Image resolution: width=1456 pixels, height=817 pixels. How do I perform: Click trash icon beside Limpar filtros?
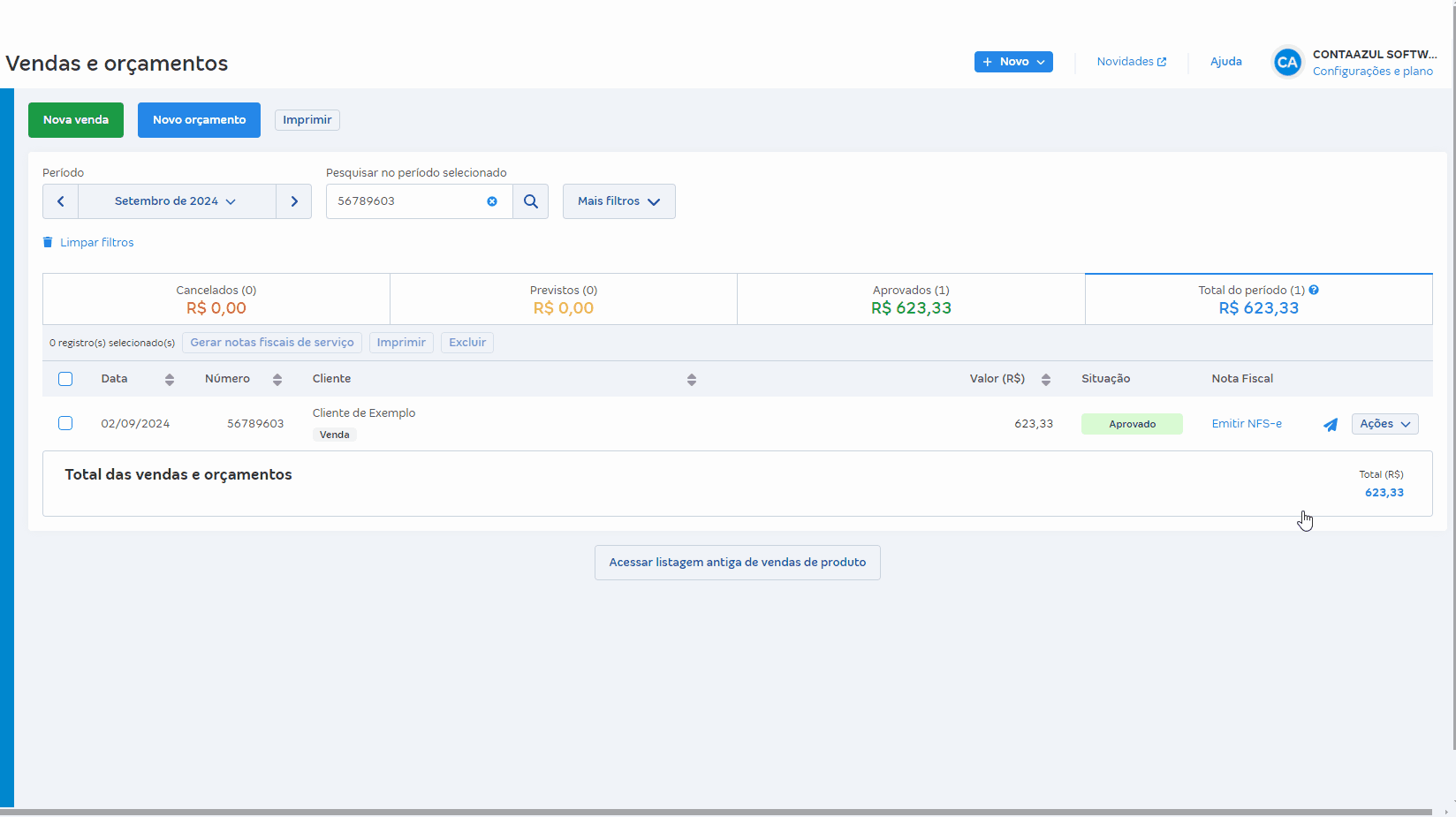(x=48, y=242)
